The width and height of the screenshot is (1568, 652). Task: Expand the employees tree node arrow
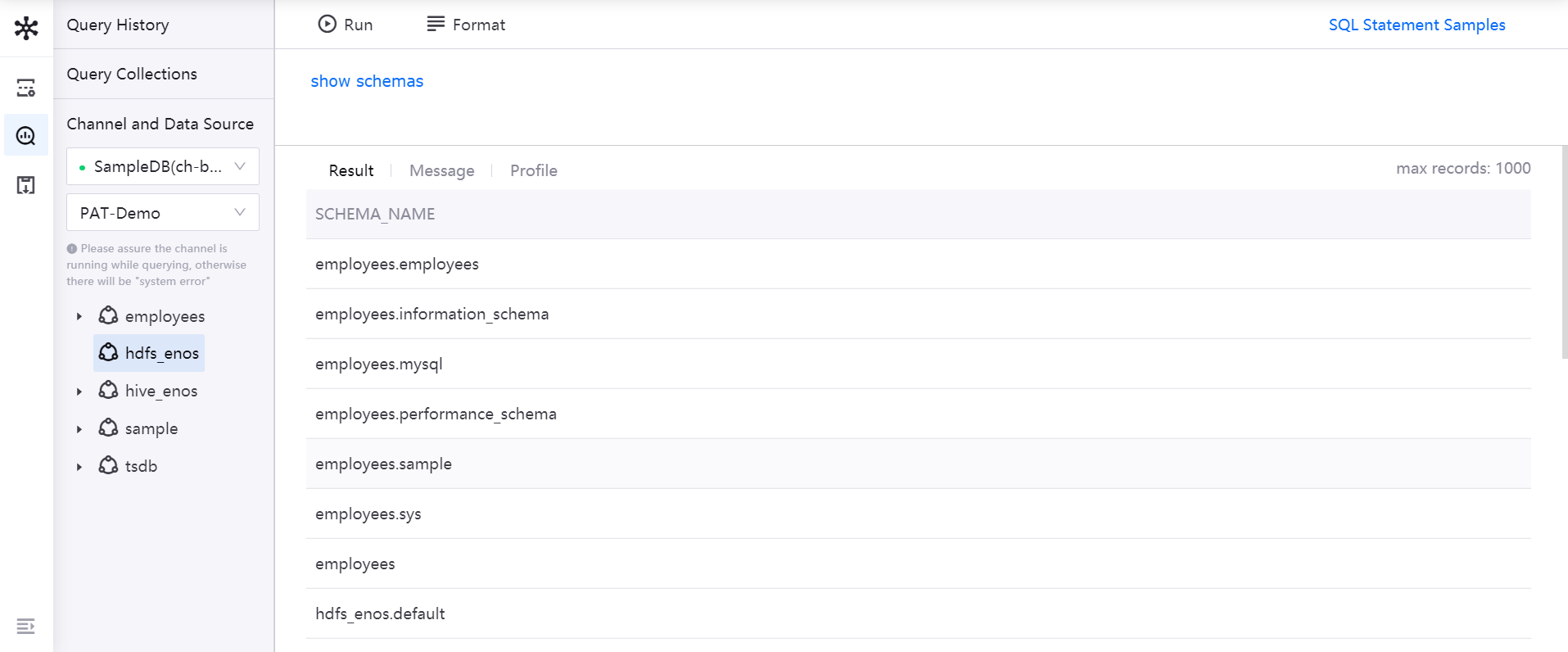pos(79,316)
